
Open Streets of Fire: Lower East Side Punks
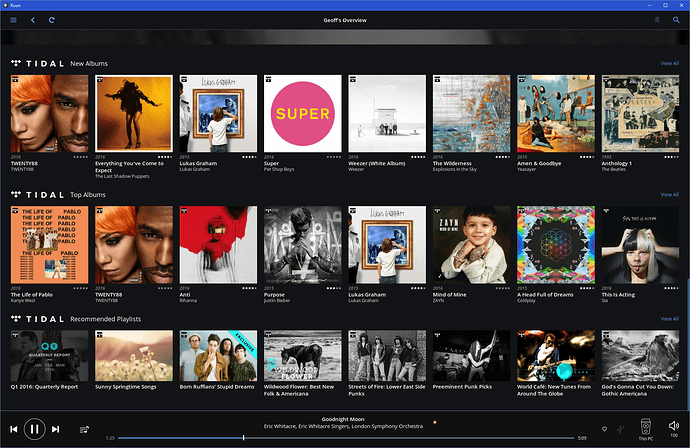387,356
